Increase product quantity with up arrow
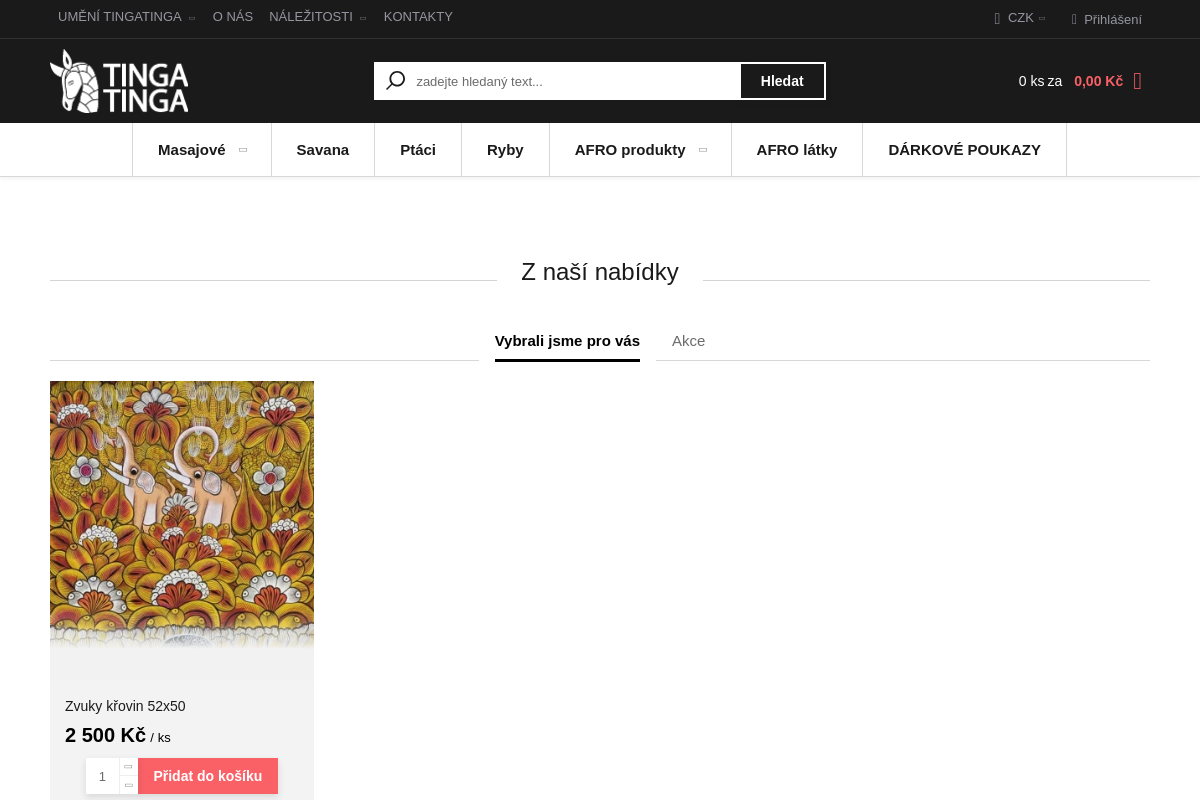 point(128,766)
